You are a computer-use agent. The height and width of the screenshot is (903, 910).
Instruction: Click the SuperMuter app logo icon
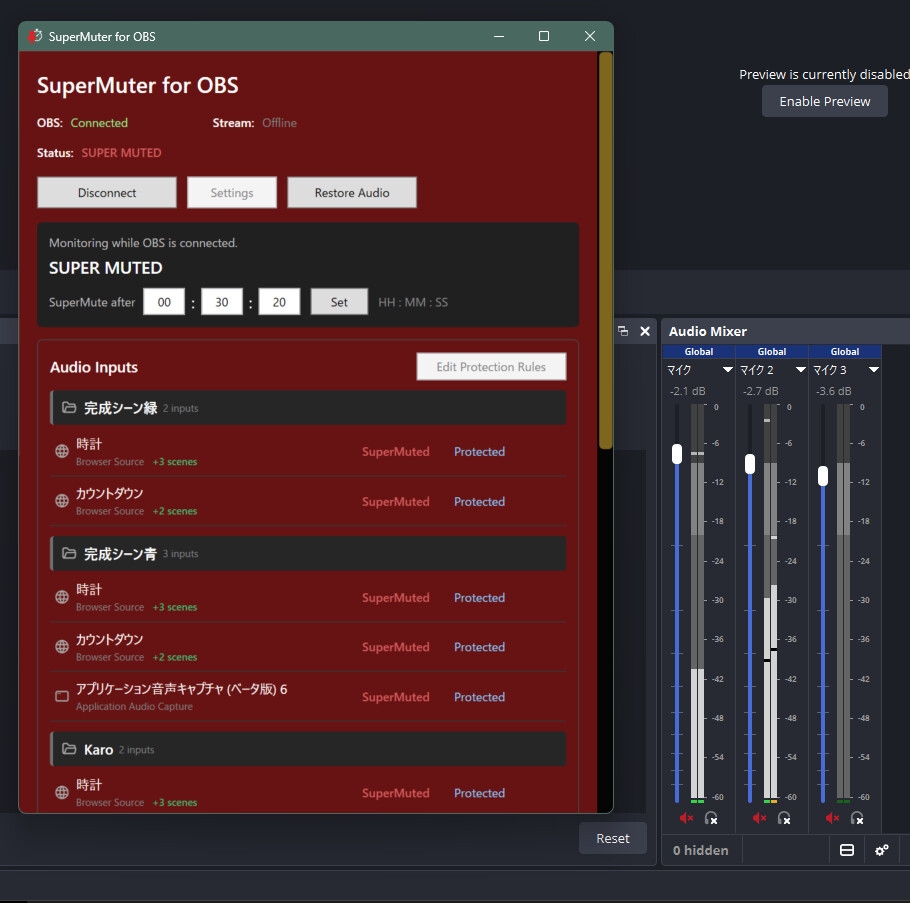pyautogui.click(x=35, y=36)
